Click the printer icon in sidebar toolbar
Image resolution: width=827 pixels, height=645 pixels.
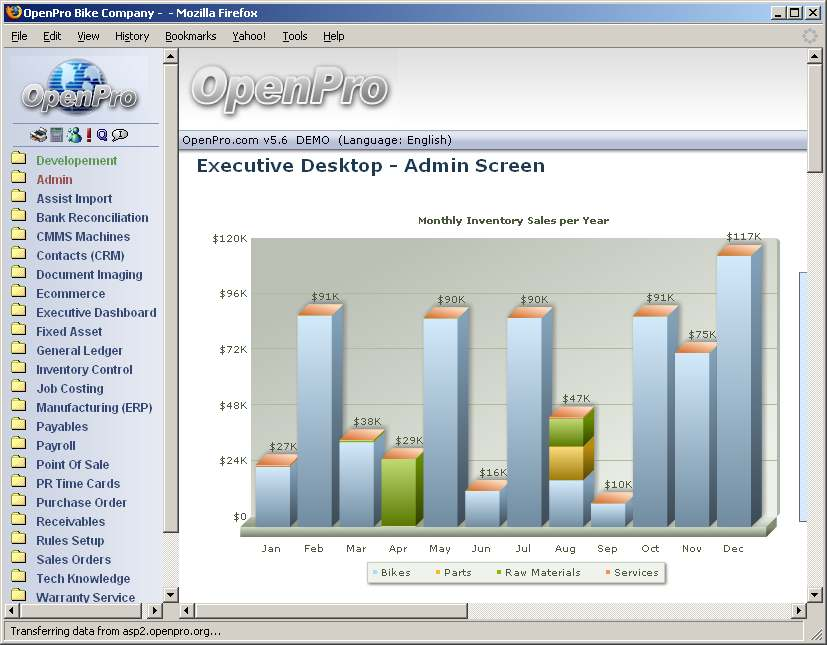pos(38,135)
